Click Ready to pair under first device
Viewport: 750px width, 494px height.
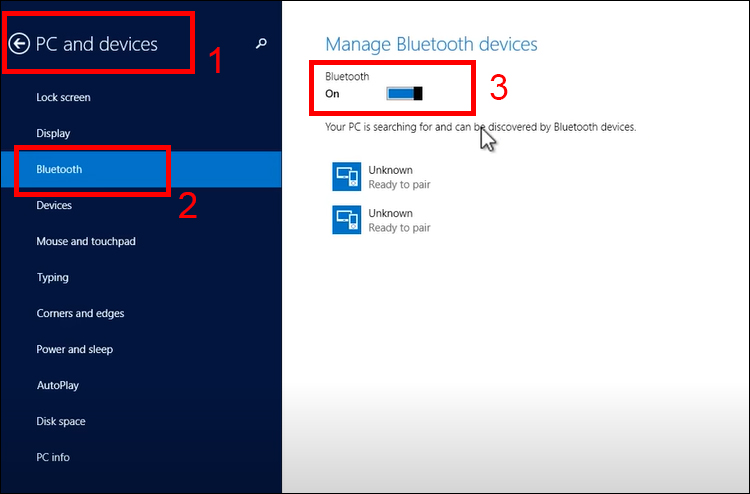(x=399, y=185)
